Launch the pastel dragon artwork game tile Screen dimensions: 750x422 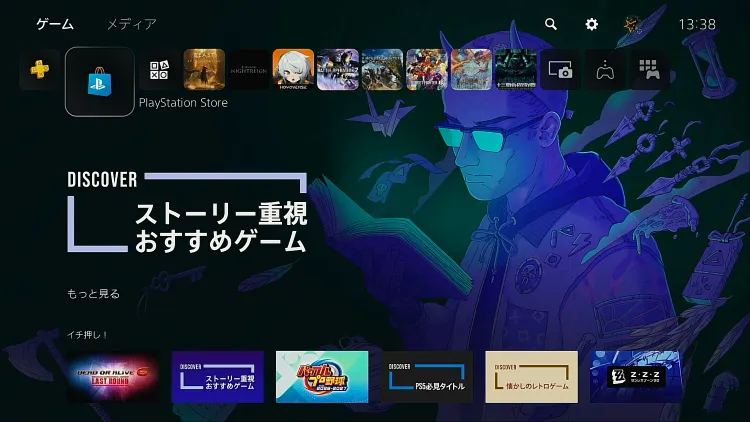point(471,69)
